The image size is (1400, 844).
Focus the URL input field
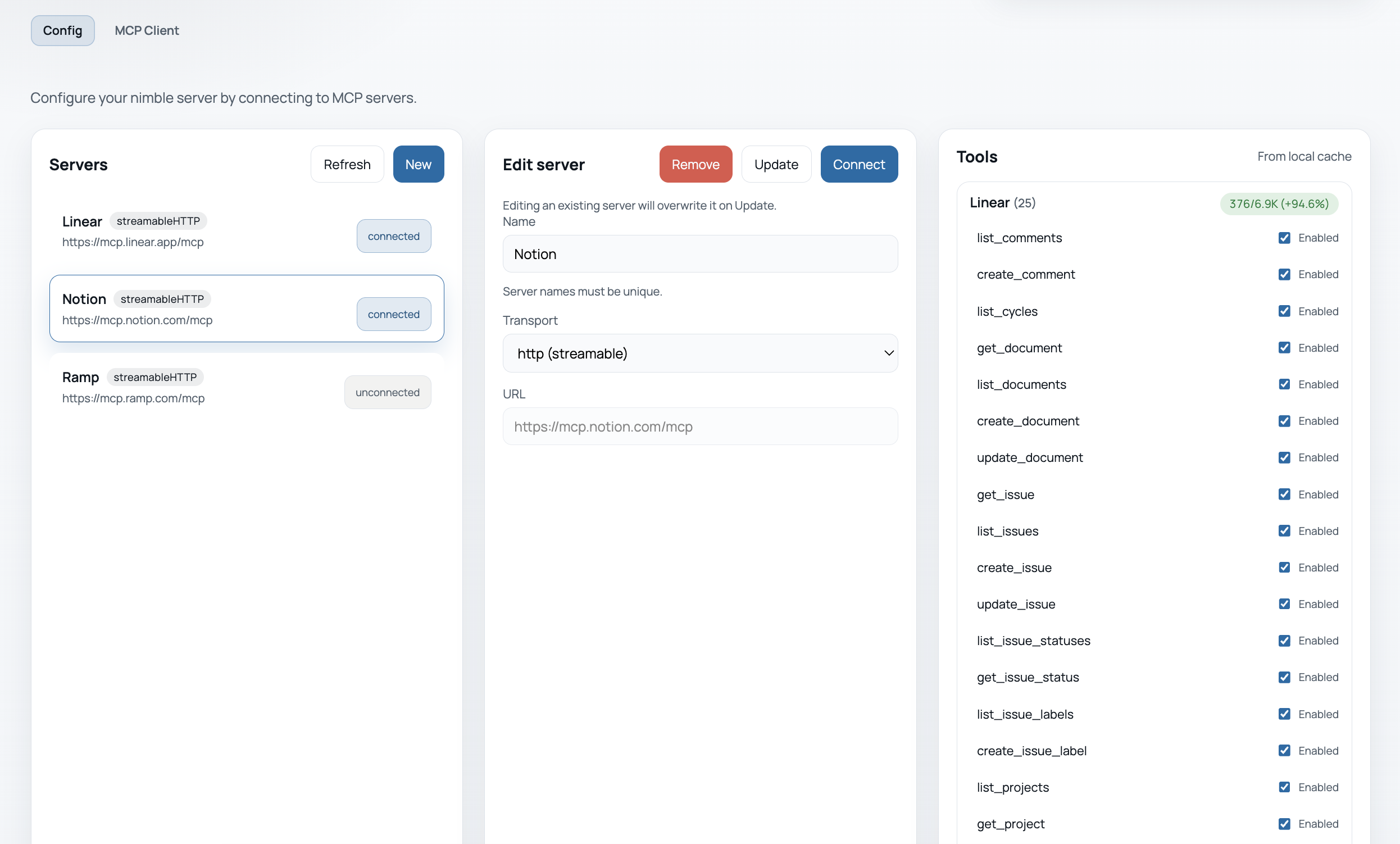coord(699,426)
